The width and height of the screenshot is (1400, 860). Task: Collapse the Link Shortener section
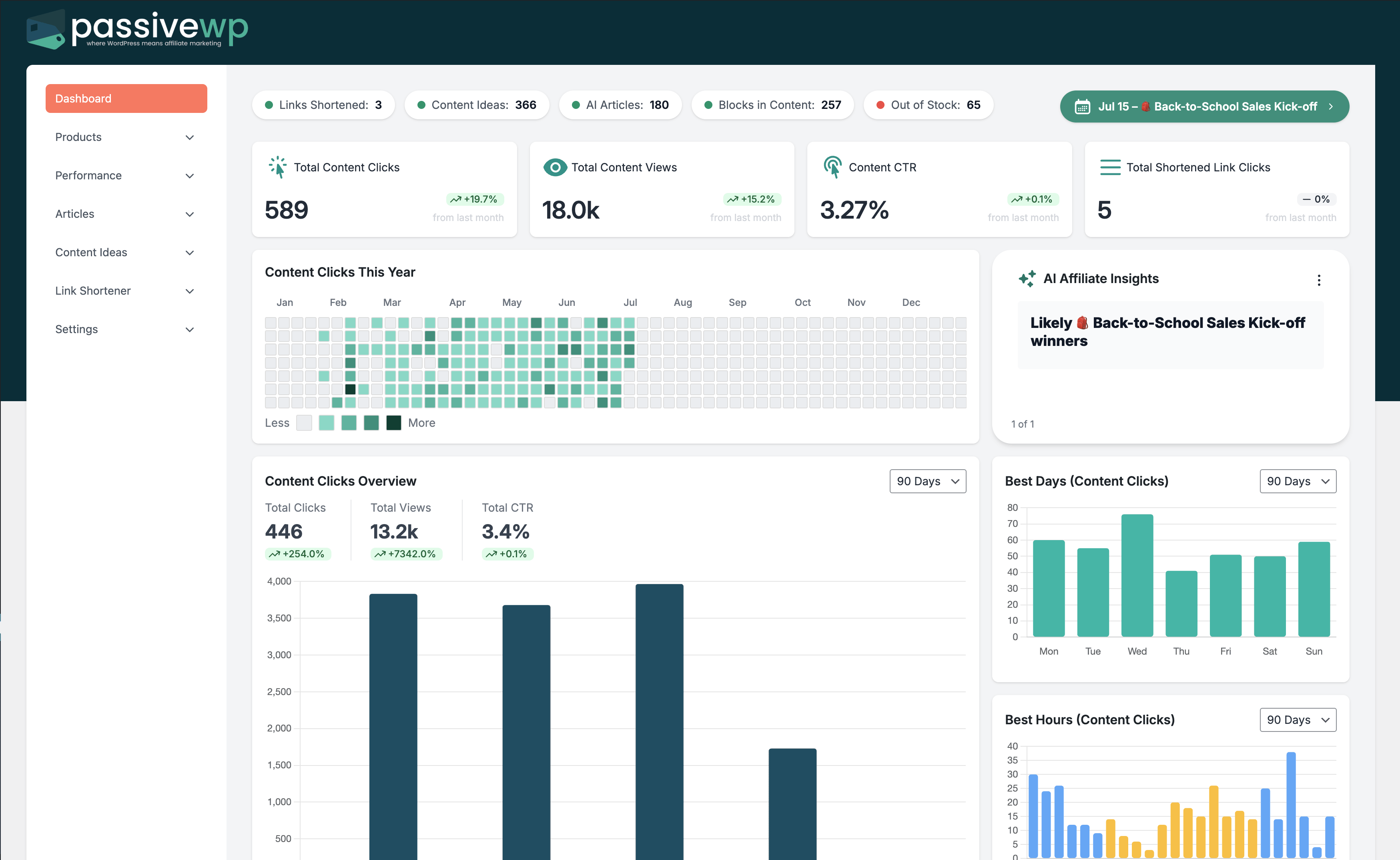126,291
